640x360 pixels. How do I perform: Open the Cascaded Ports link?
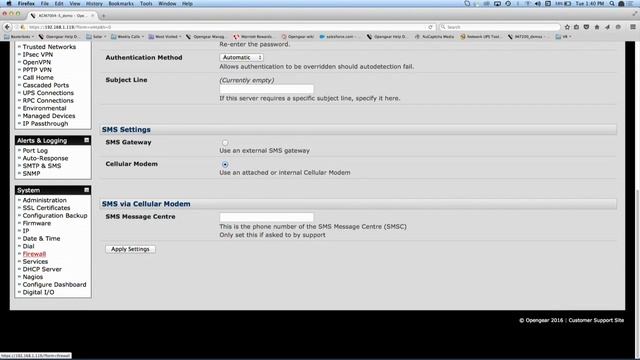46,85
